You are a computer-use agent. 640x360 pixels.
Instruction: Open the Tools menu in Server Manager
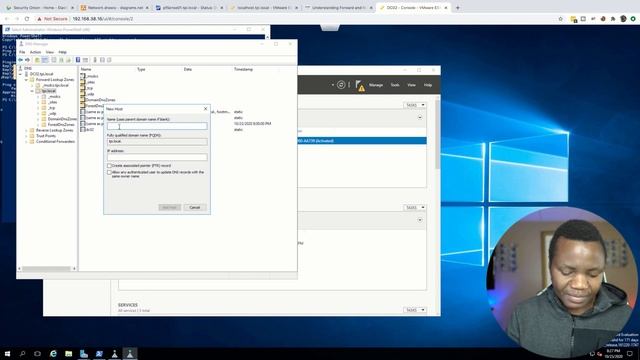pos(395,85)
